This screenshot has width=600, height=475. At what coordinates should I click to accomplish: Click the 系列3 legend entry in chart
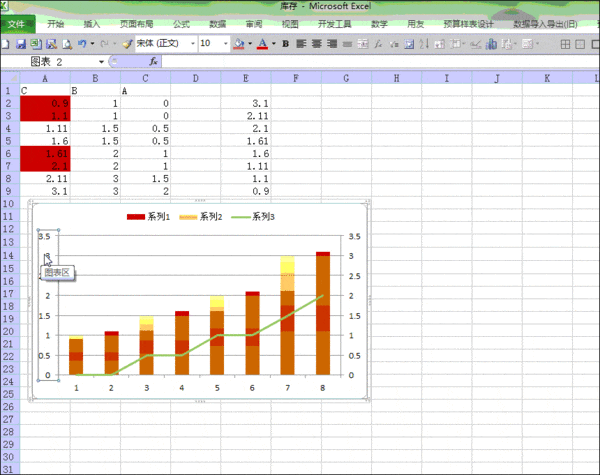click(261, 216)
